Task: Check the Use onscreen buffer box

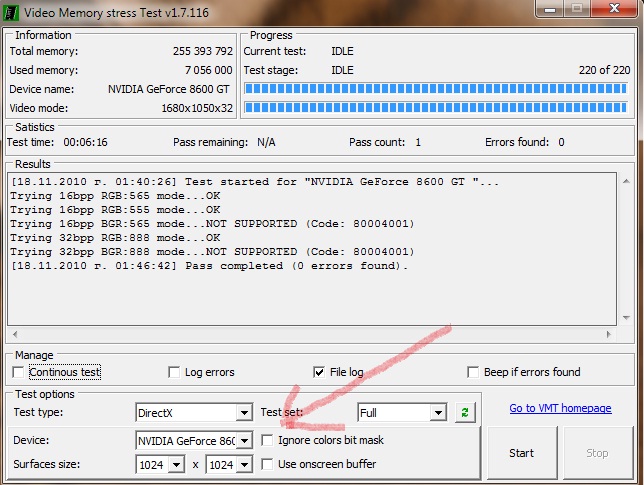Action: pyautogui.click(x=267, y=464)
